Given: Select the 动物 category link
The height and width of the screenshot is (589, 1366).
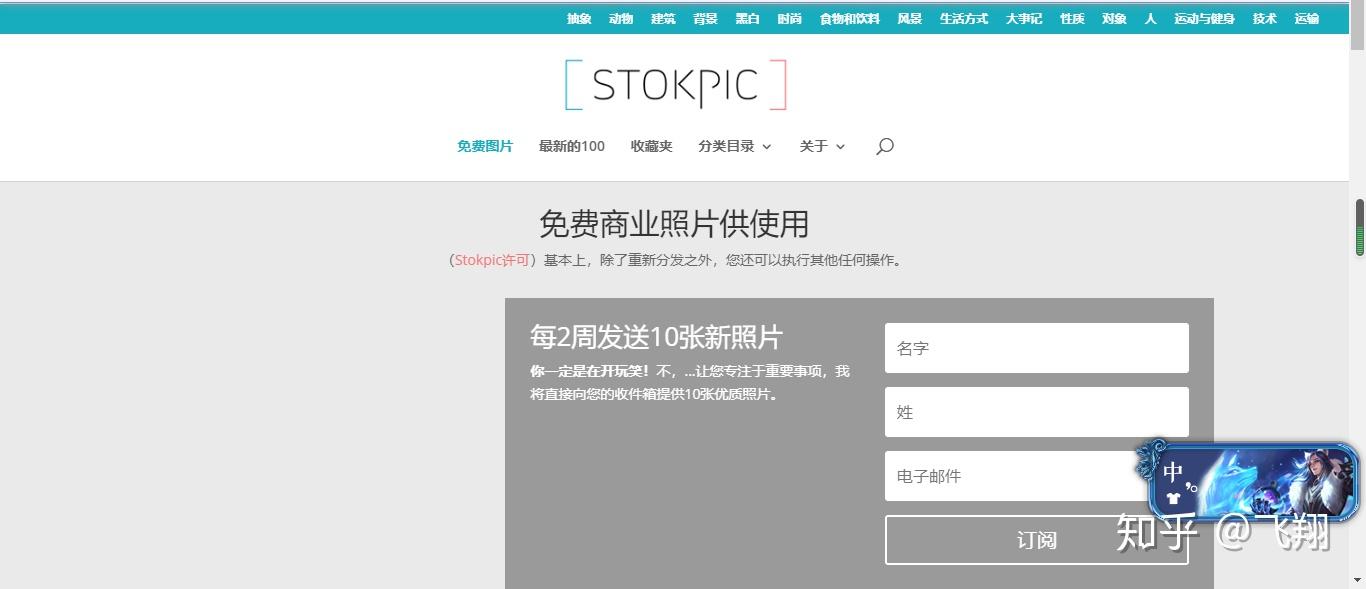Looking at the screenshot, I should point(620,17).
